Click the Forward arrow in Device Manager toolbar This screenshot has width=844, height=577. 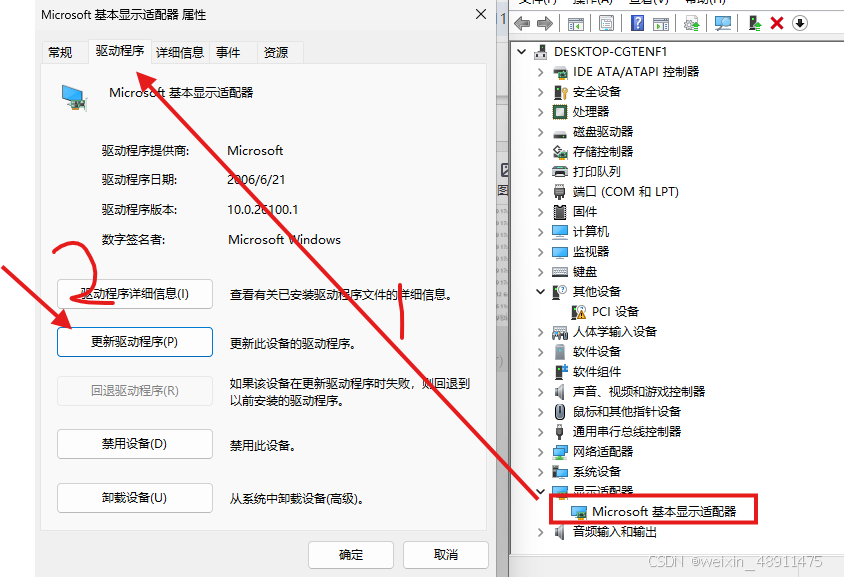[x=545, y=23]
